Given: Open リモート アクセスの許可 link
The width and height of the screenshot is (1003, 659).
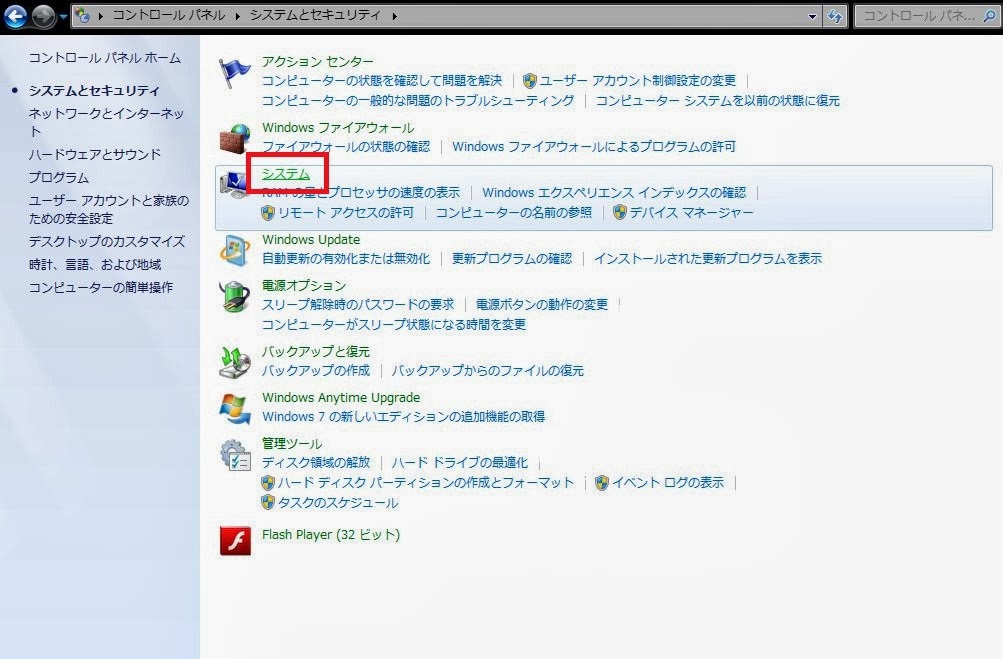Looking at the screenshot, I should tap(346, 212).
